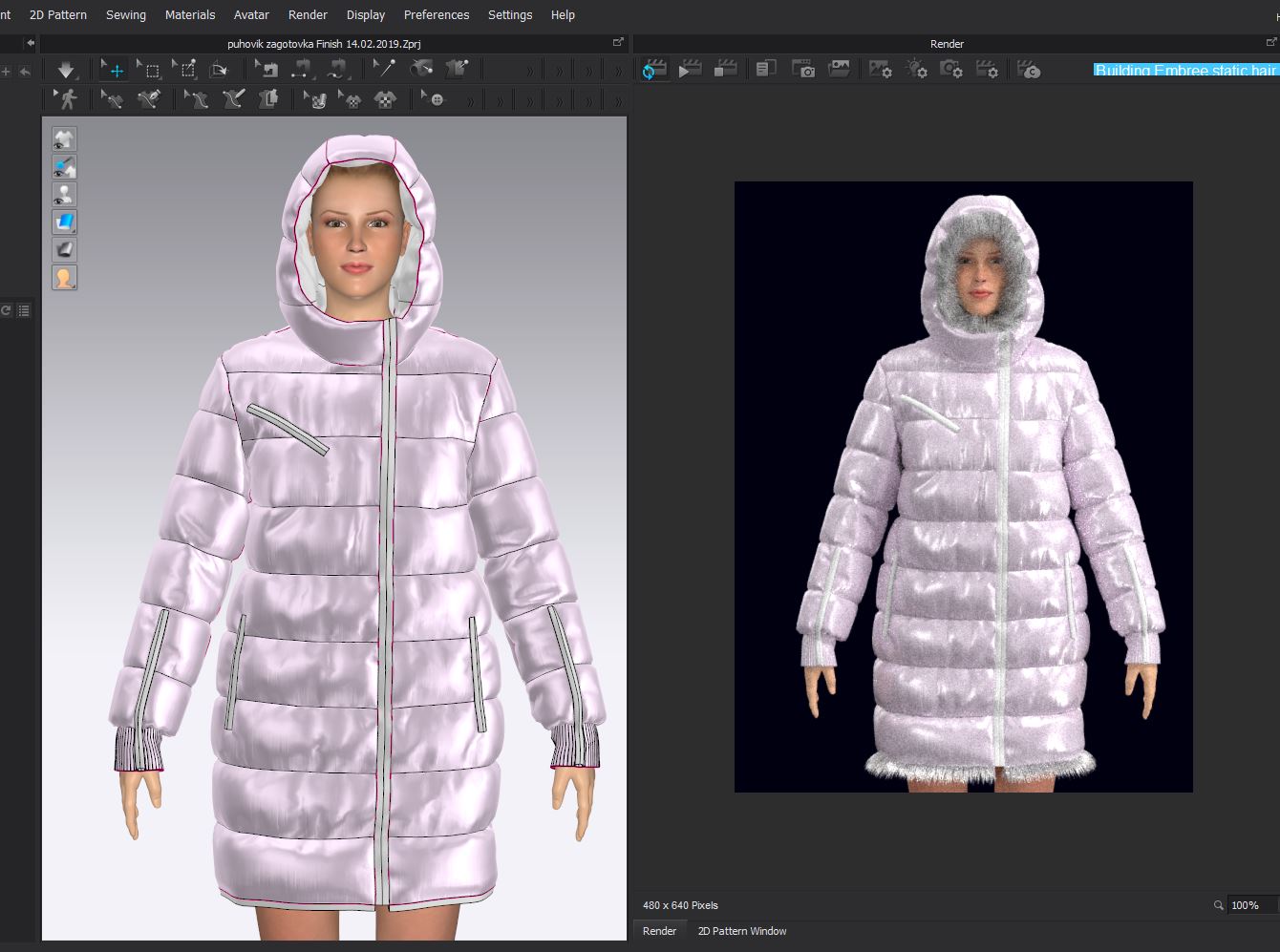Select the Select/Move tool with blue cross

114,70
